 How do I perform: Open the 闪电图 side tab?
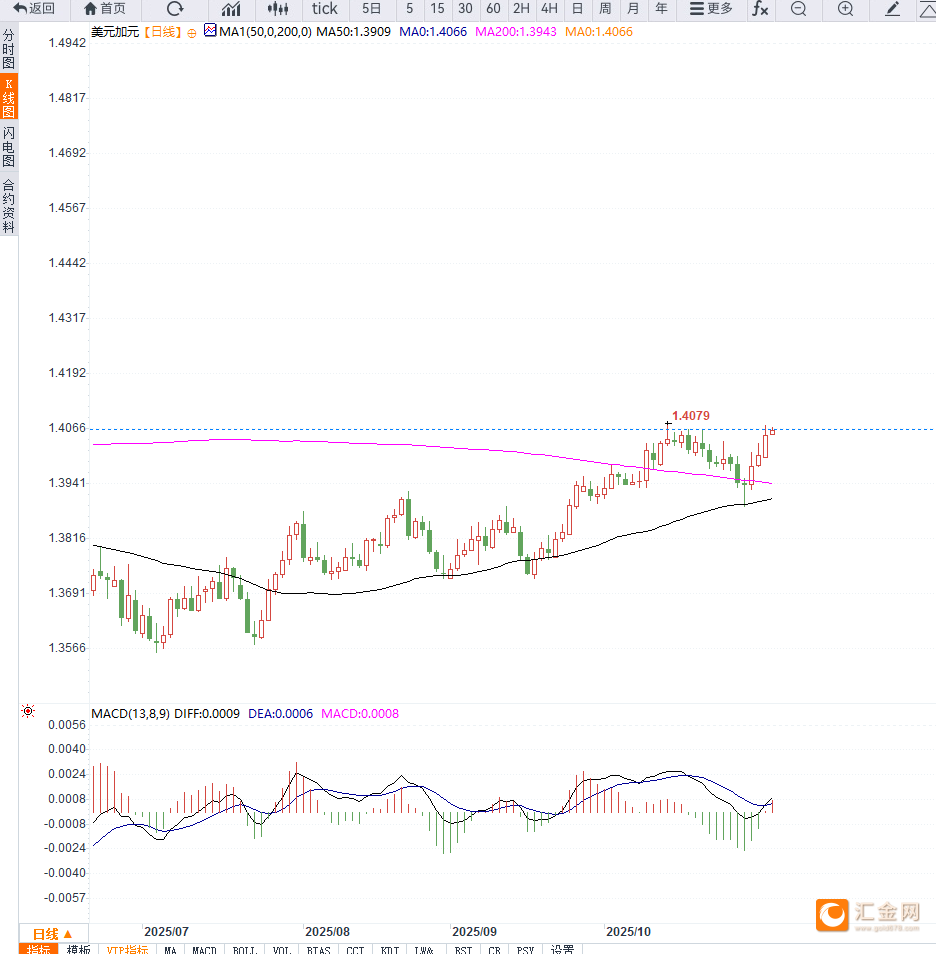9,147
